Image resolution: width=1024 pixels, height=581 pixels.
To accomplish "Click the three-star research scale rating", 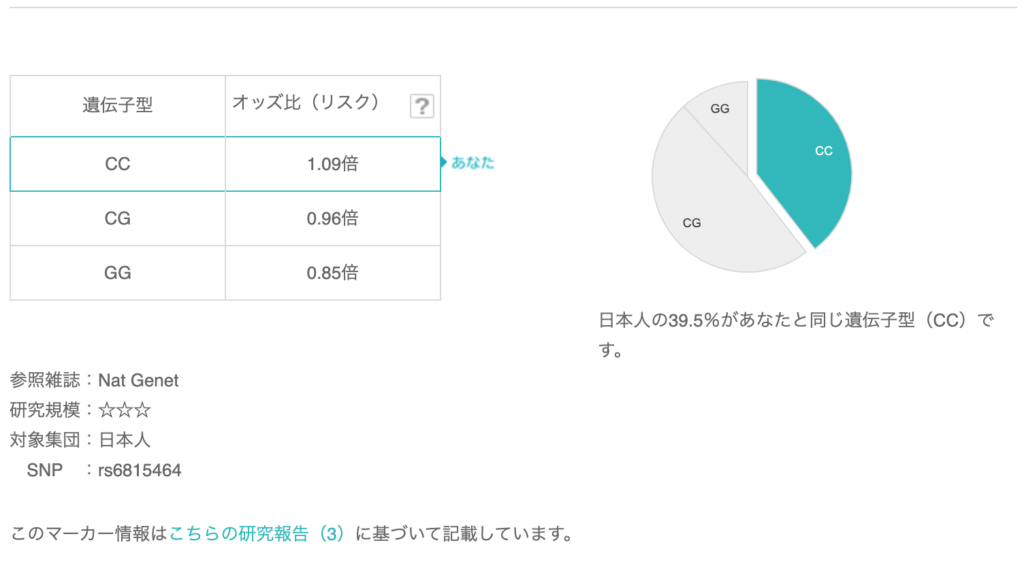I will click(125, 410).
